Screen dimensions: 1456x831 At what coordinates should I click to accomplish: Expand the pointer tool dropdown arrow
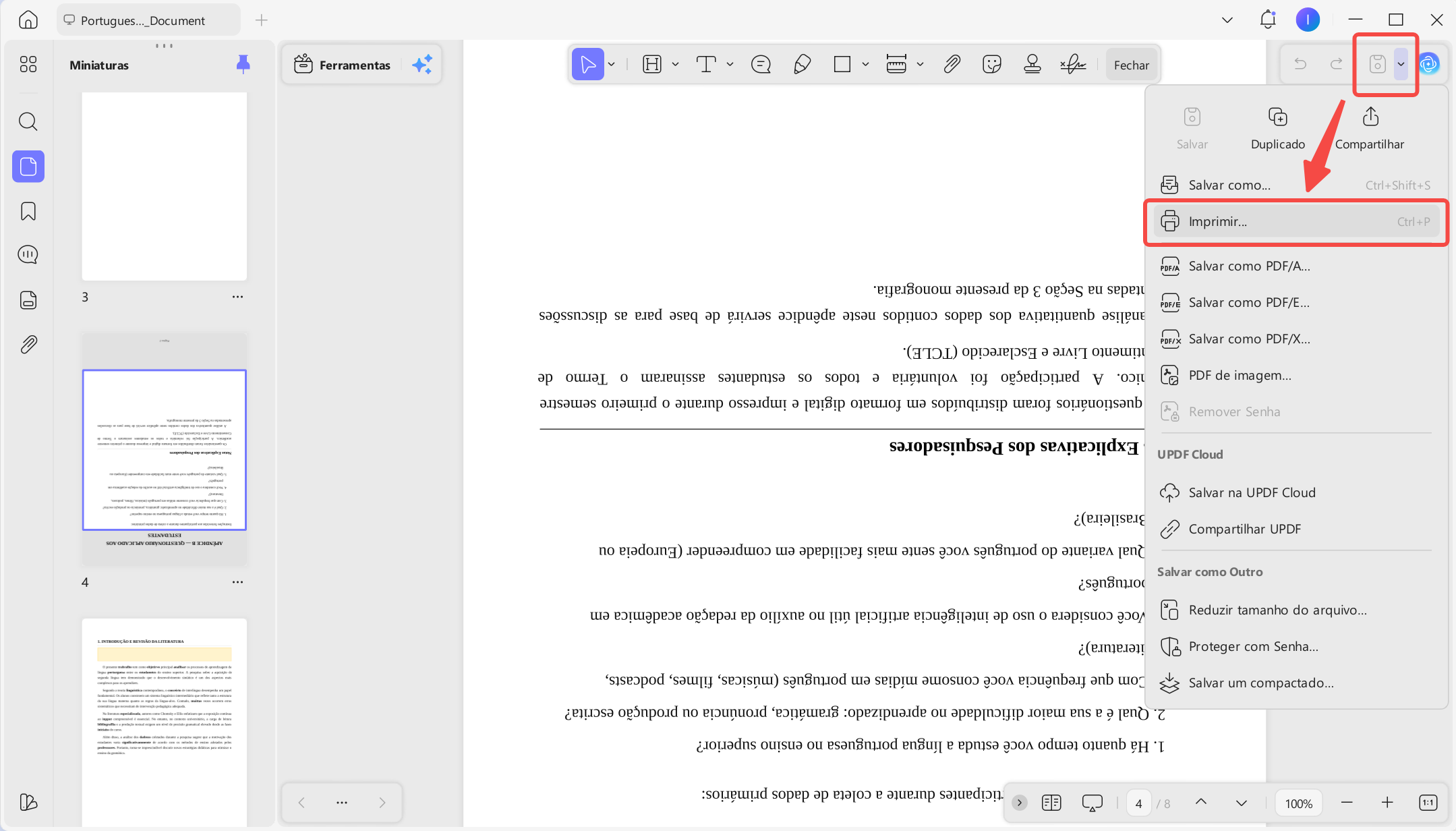point(612,65)
